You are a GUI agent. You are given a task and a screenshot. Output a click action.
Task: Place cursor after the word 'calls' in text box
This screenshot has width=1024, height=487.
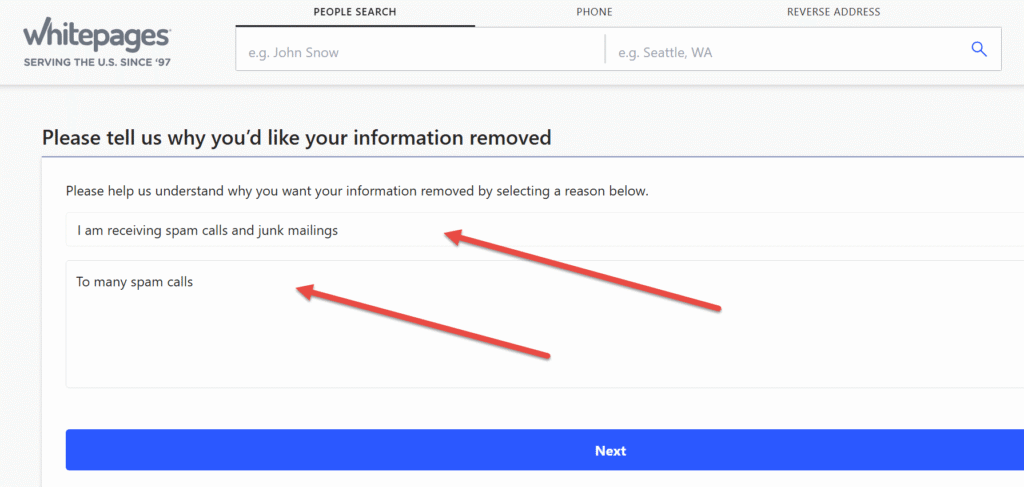194,283
